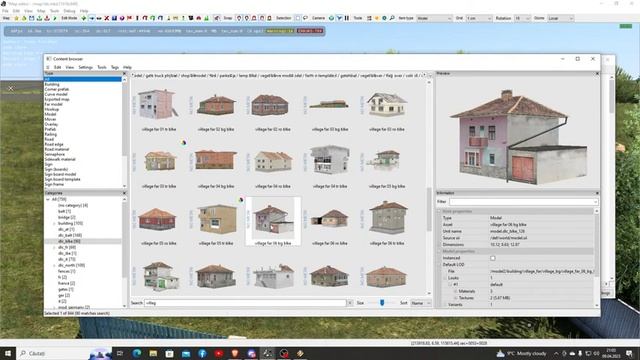The height and width of the screenshot is (360, 640).
Task: Open File menu in map editor
Action: (x=5, y=11)
